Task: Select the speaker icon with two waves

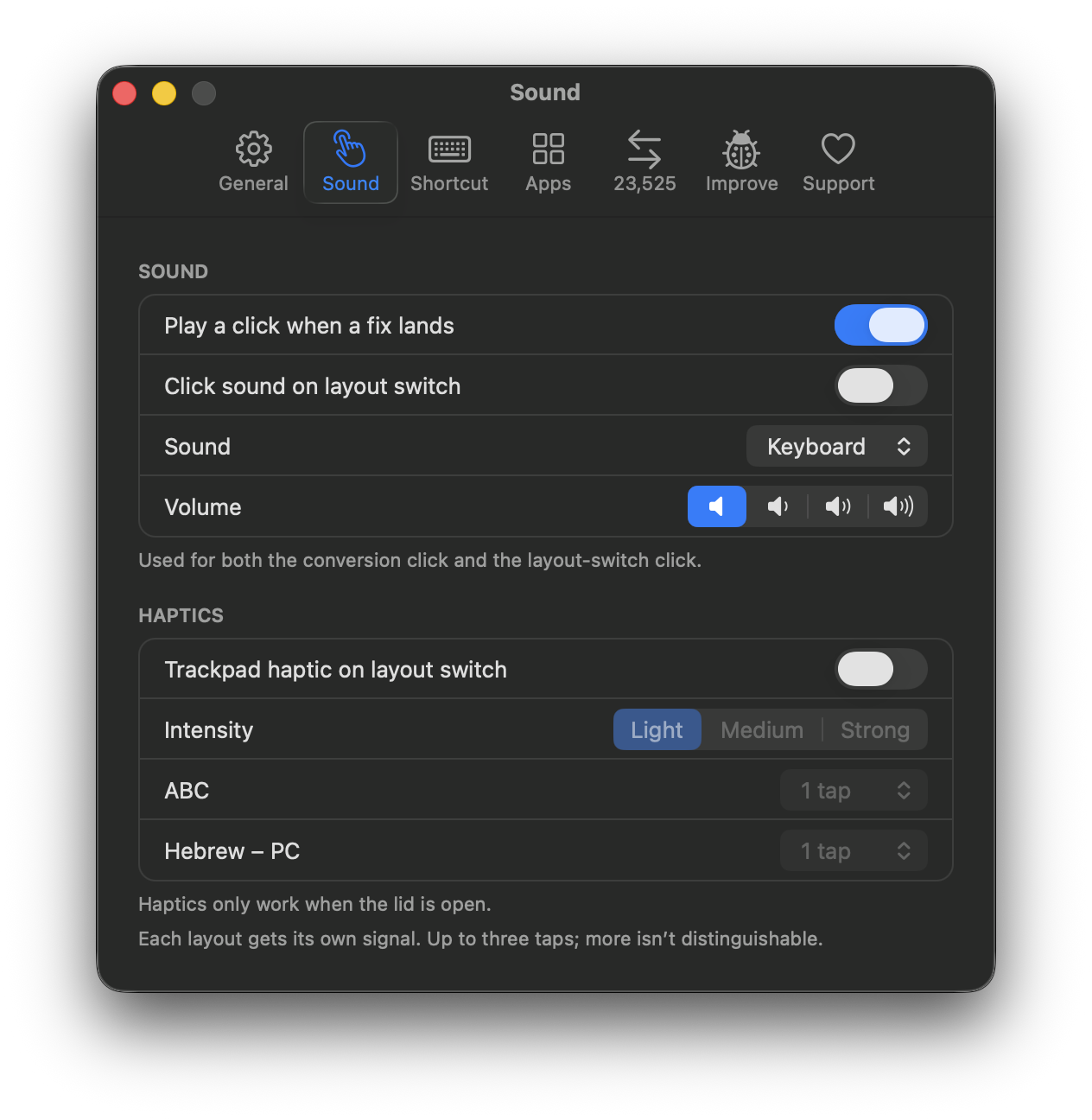Action: (x=838, y=506)
